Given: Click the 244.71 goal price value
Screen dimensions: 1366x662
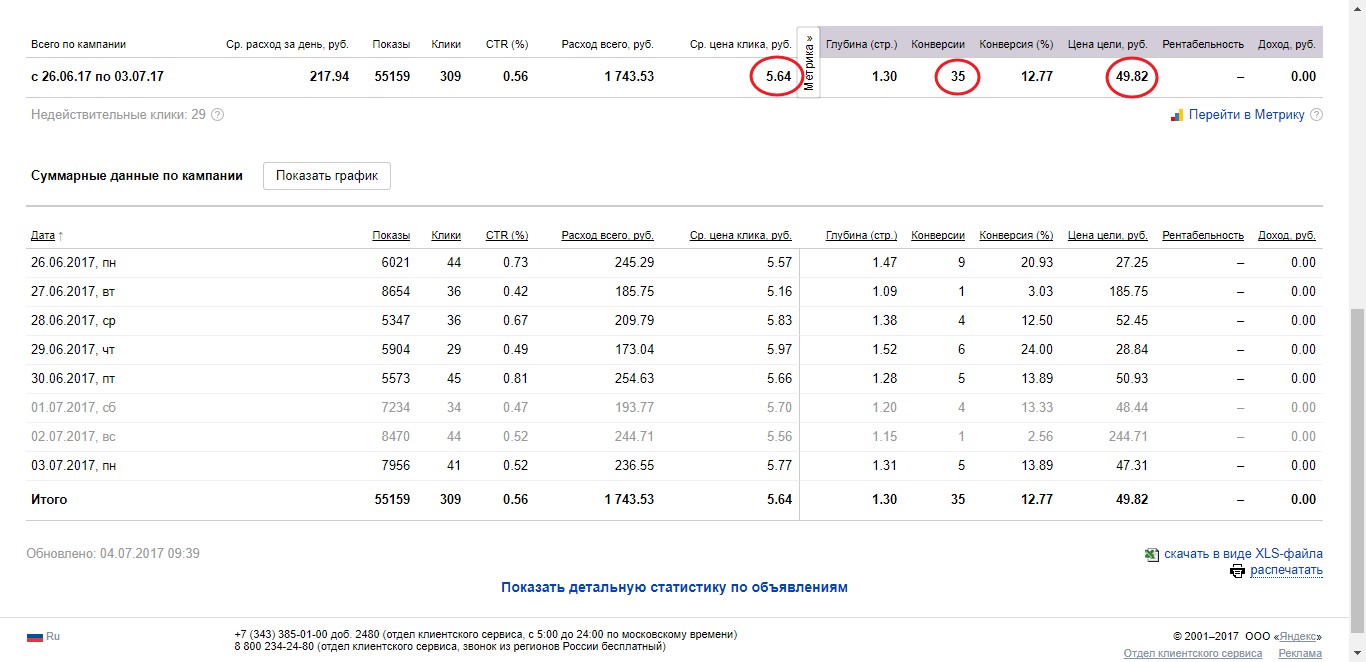Looking at the screenshot, I should tap(1128, 436).
